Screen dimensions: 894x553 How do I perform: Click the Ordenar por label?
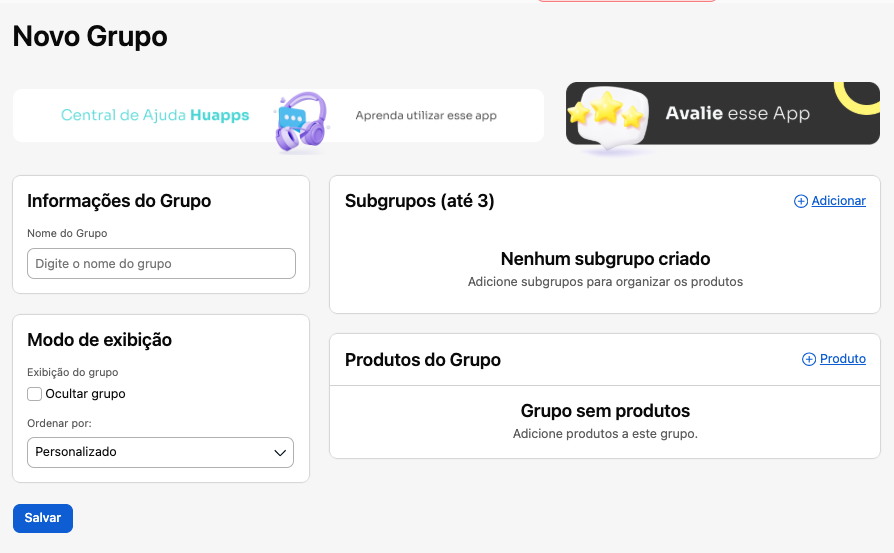coord(59,424)
